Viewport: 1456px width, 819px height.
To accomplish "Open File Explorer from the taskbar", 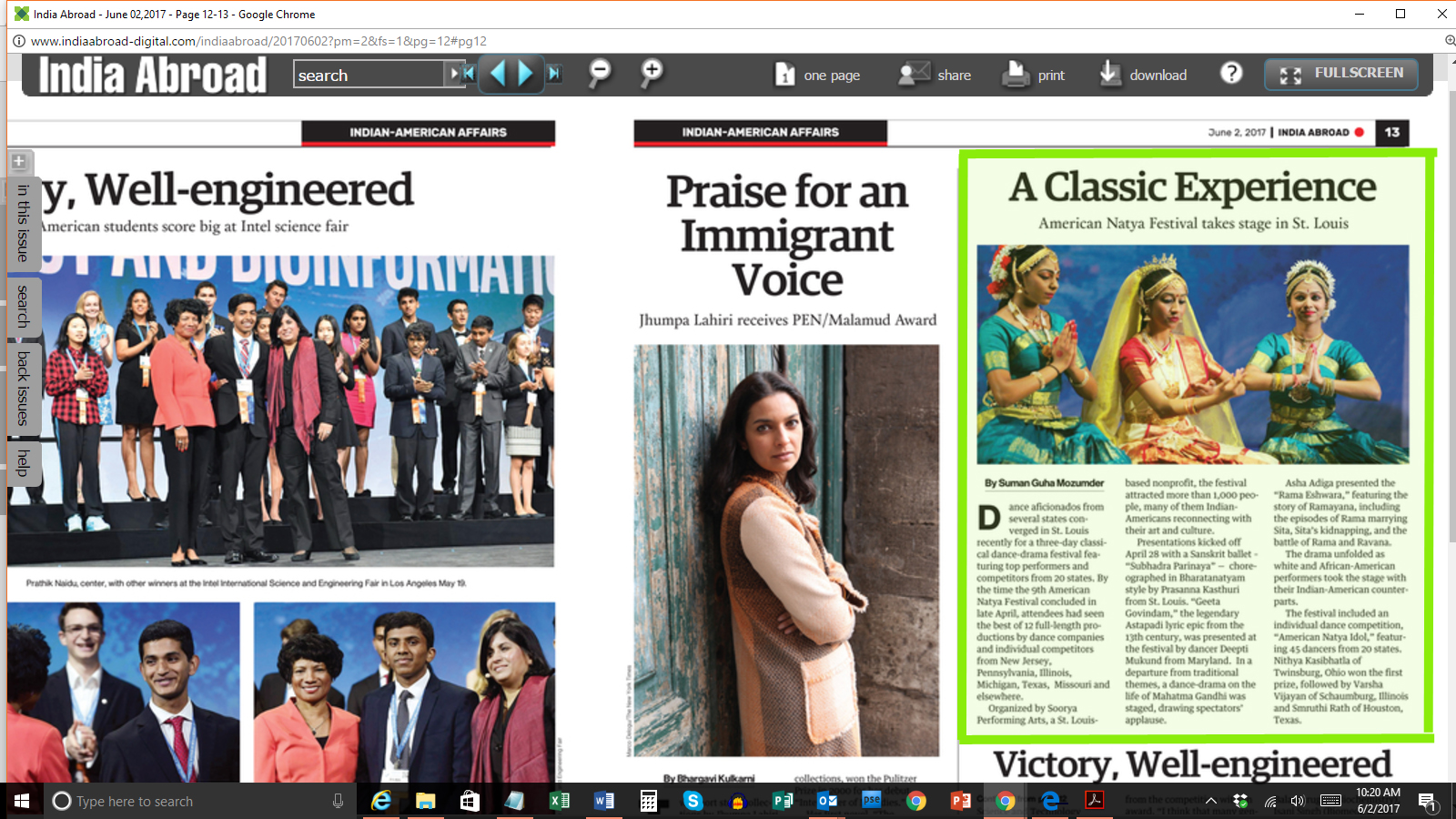I will [x=425, y=801].
